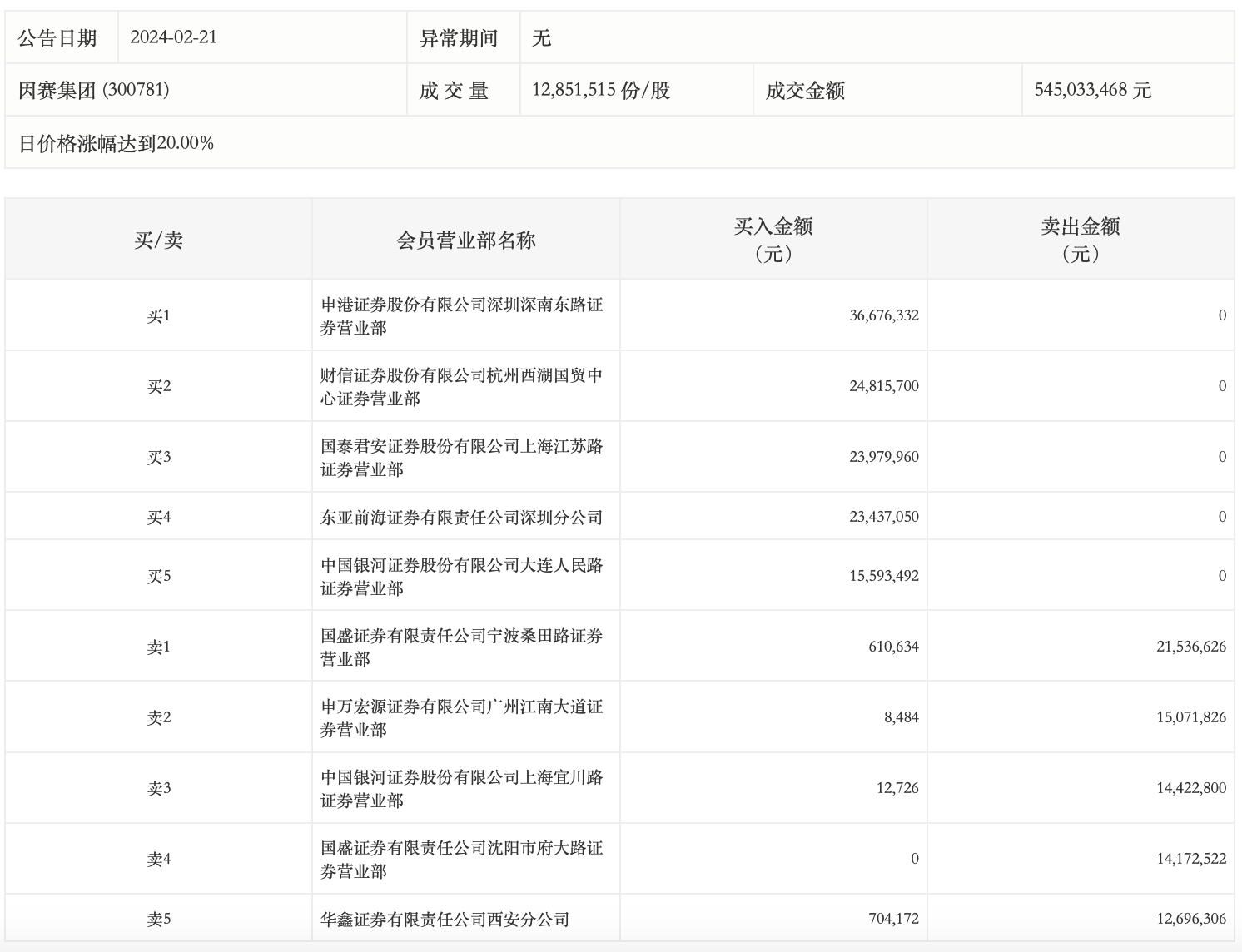This screenshot has width=1242, height=952.
Task: Select 国盛证券 宁波桑田路 branch name
Action: (x=461, y=647)
